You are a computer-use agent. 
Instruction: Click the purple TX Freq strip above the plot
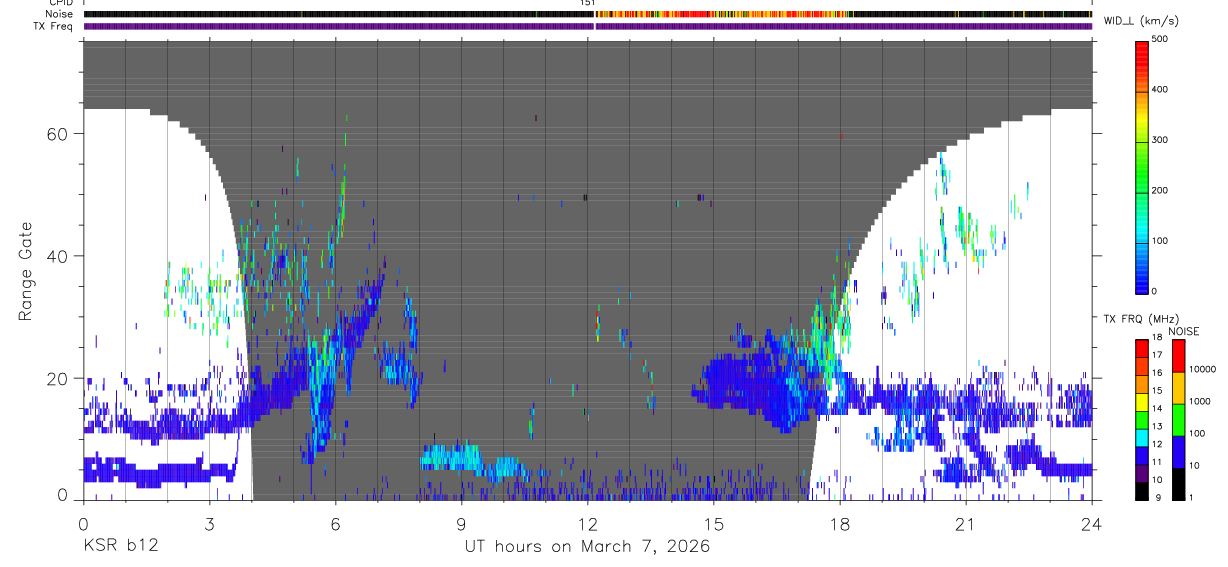[x=587, y=26]
